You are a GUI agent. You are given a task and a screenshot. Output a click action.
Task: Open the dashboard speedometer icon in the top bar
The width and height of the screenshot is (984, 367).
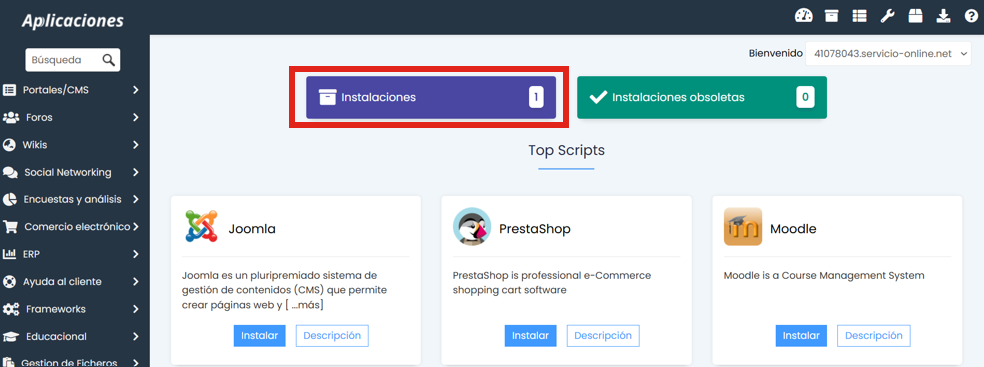coord(803,16)
